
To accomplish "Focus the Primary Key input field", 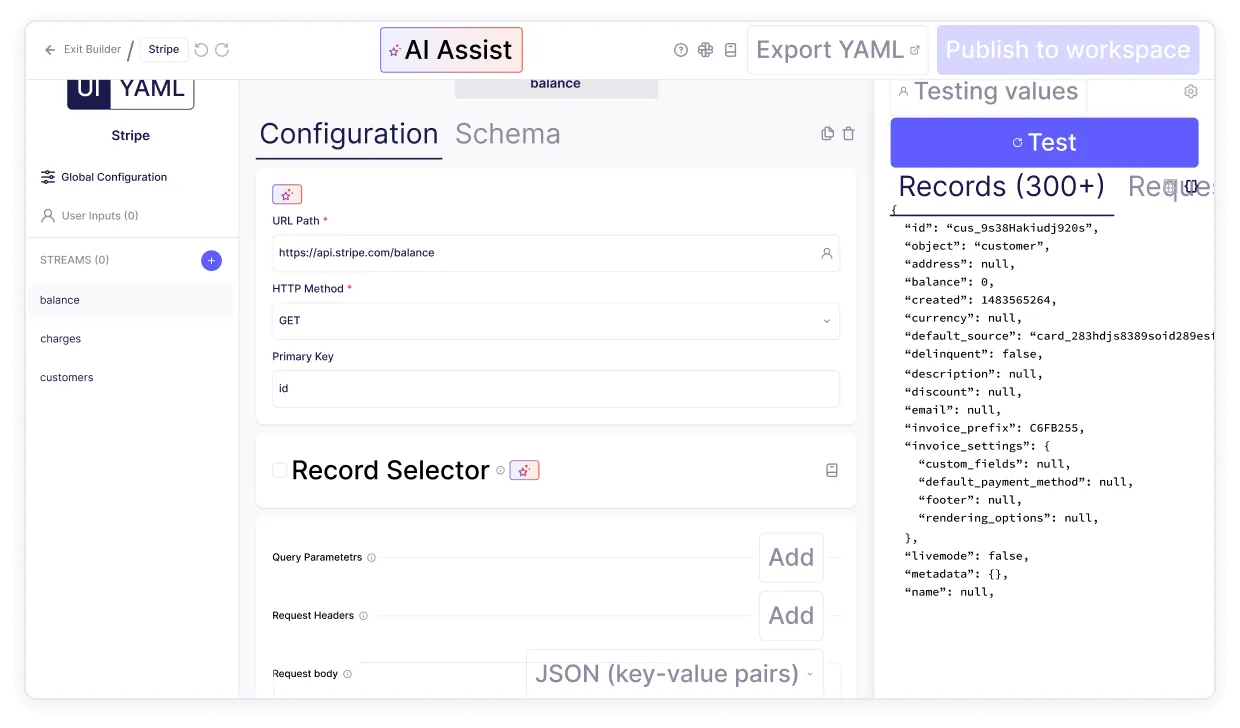I will point(556,389).
